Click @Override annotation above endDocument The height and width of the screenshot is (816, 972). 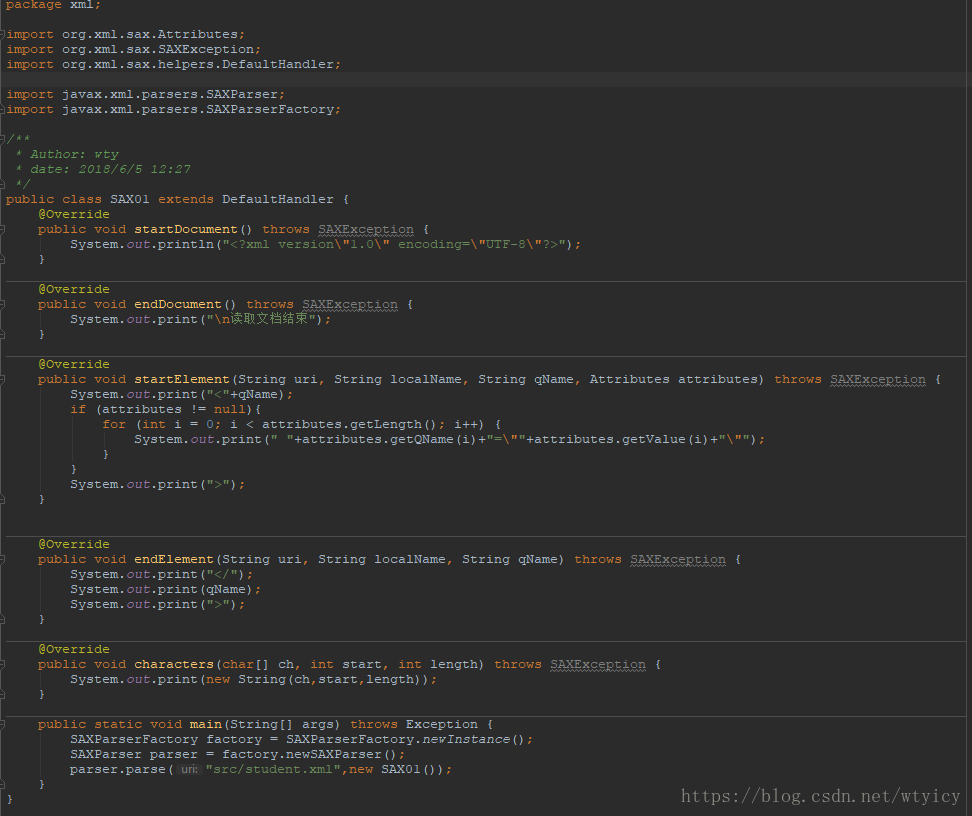pos(74,289)
